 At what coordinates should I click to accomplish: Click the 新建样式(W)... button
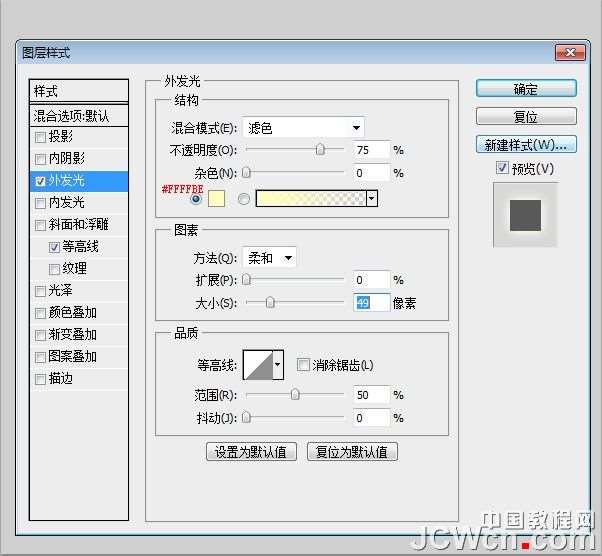click(526, 145)
